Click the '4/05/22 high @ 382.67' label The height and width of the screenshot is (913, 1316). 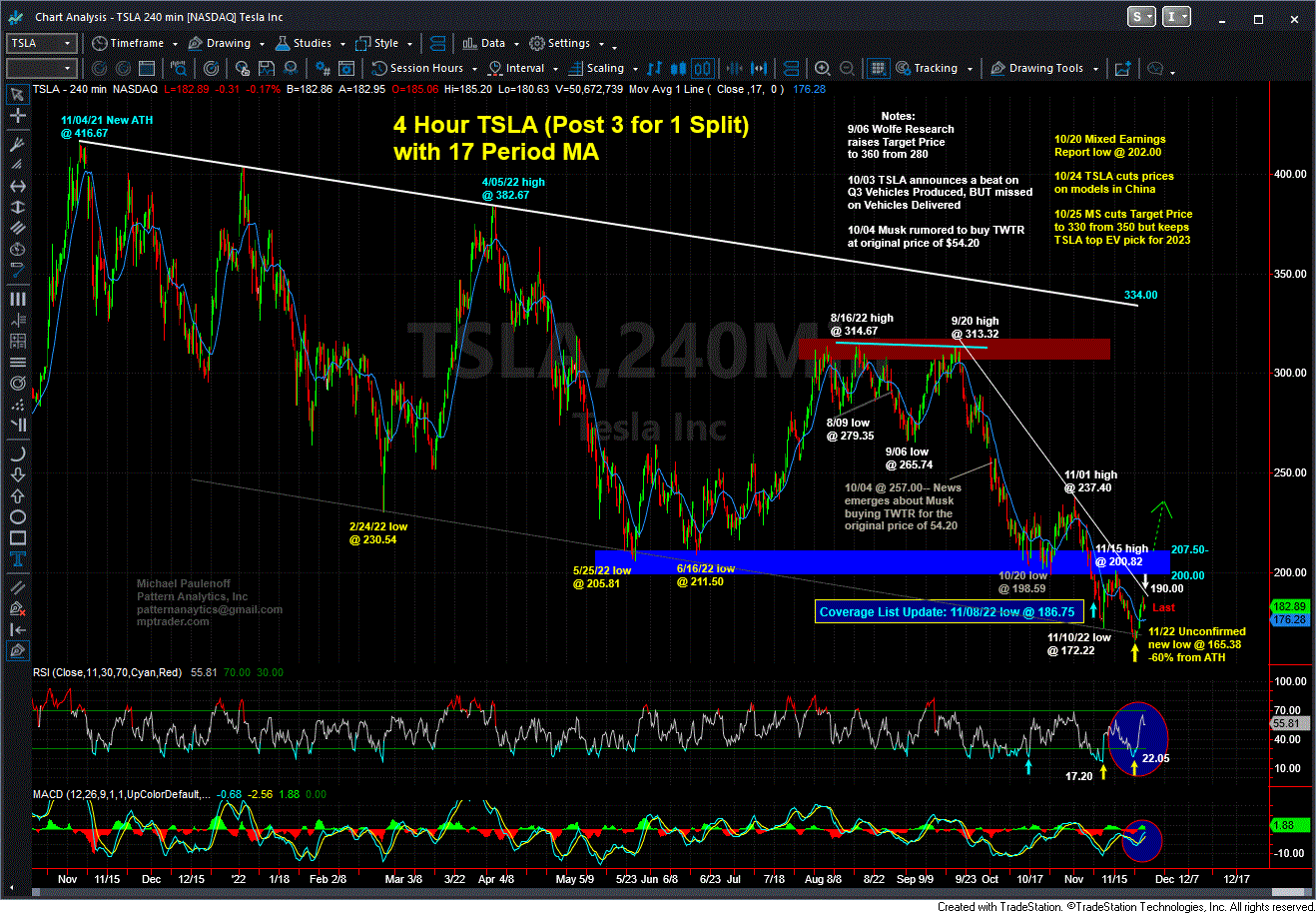click(513, 189)
